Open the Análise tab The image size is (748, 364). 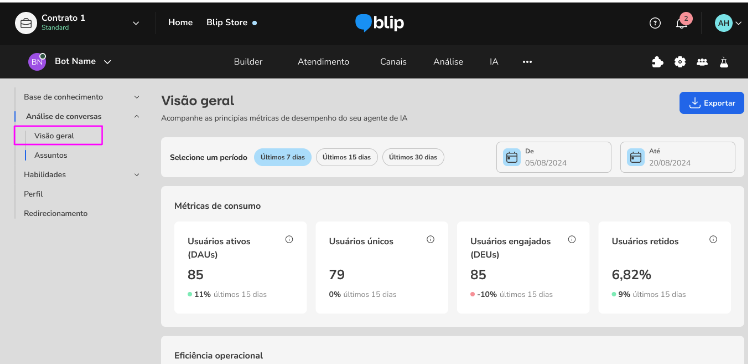(x=448, y=62)
